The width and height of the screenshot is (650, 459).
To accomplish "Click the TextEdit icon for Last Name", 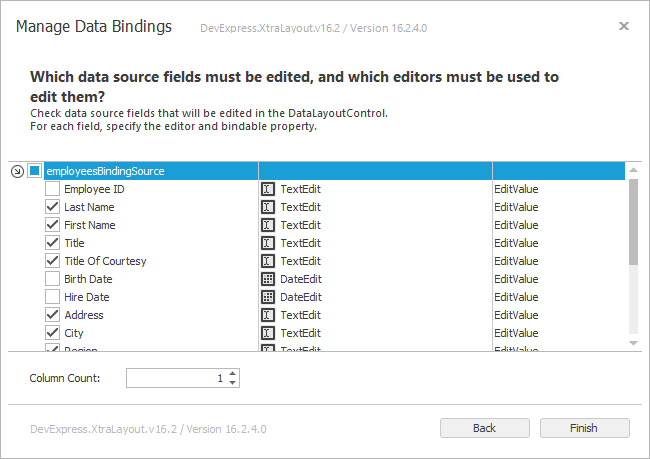I will point(268,207).
